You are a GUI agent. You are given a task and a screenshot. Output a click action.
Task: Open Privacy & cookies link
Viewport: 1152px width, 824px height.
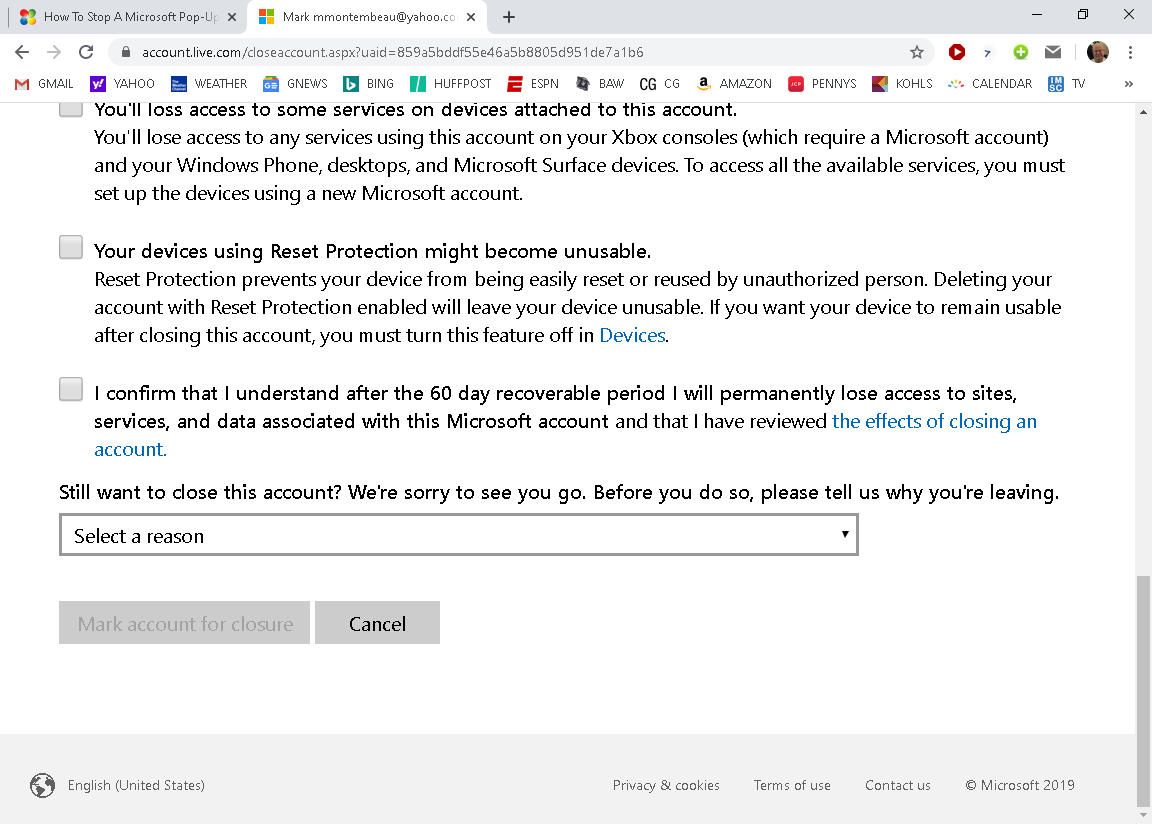click(666, 785)
